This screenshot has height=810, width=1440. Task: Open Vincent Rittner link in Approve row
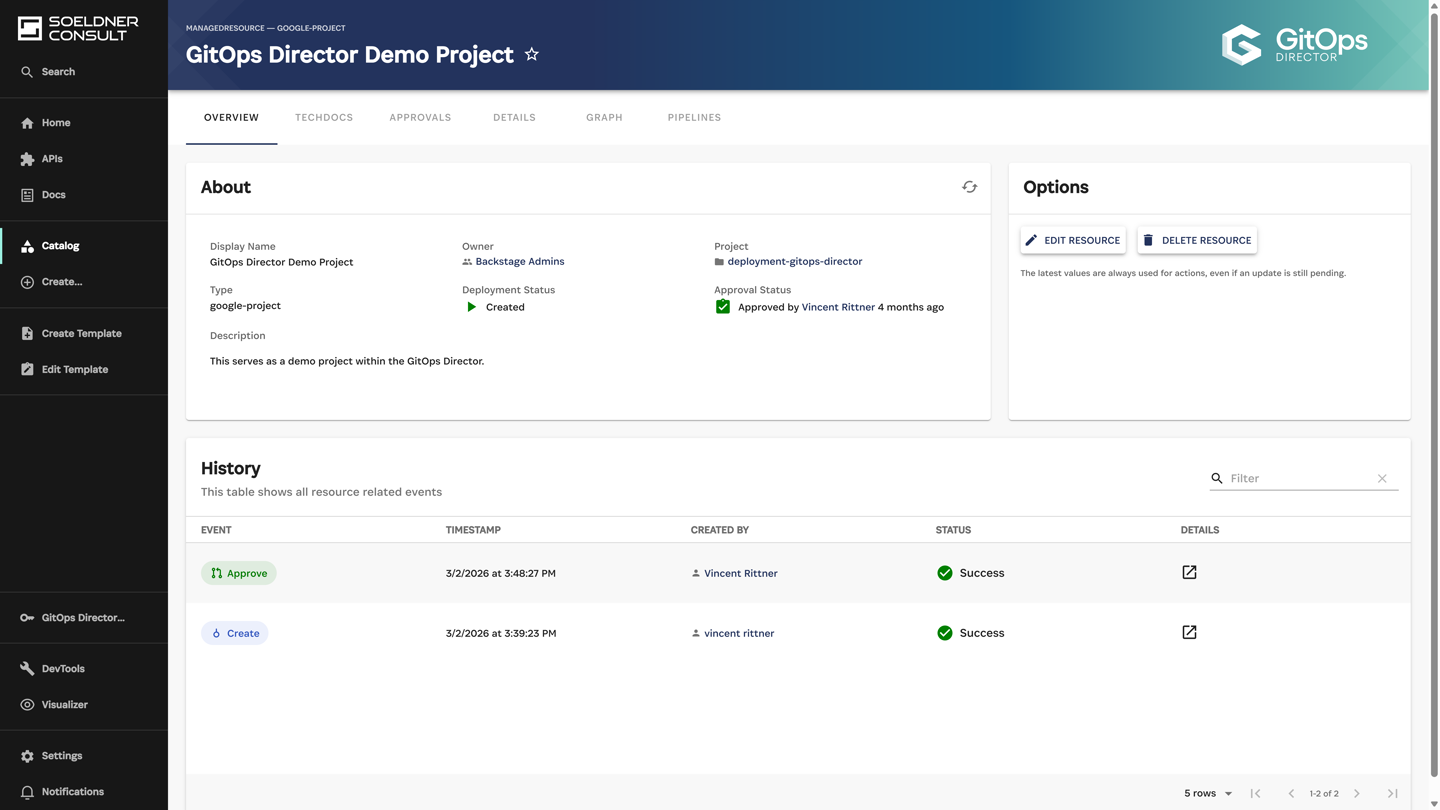(x=741, y=573)
